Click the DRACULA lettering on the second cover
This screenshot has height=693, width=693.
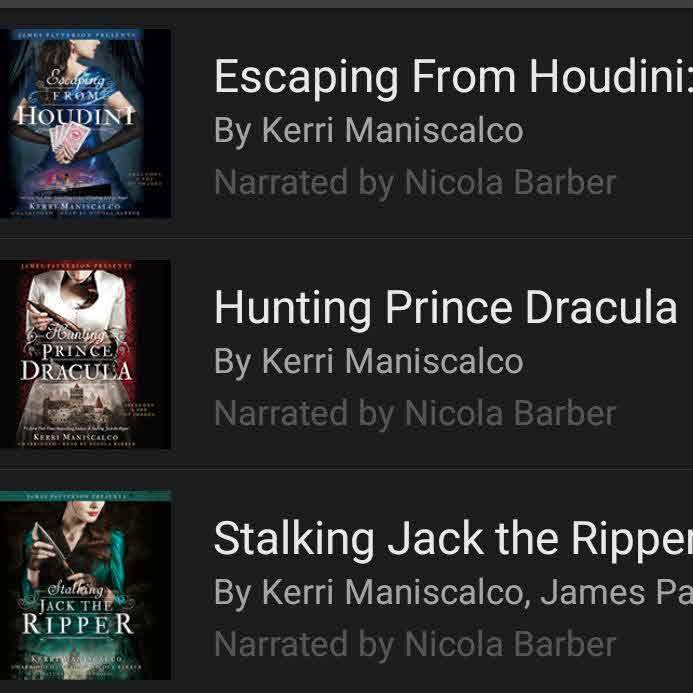coord(77,370)
